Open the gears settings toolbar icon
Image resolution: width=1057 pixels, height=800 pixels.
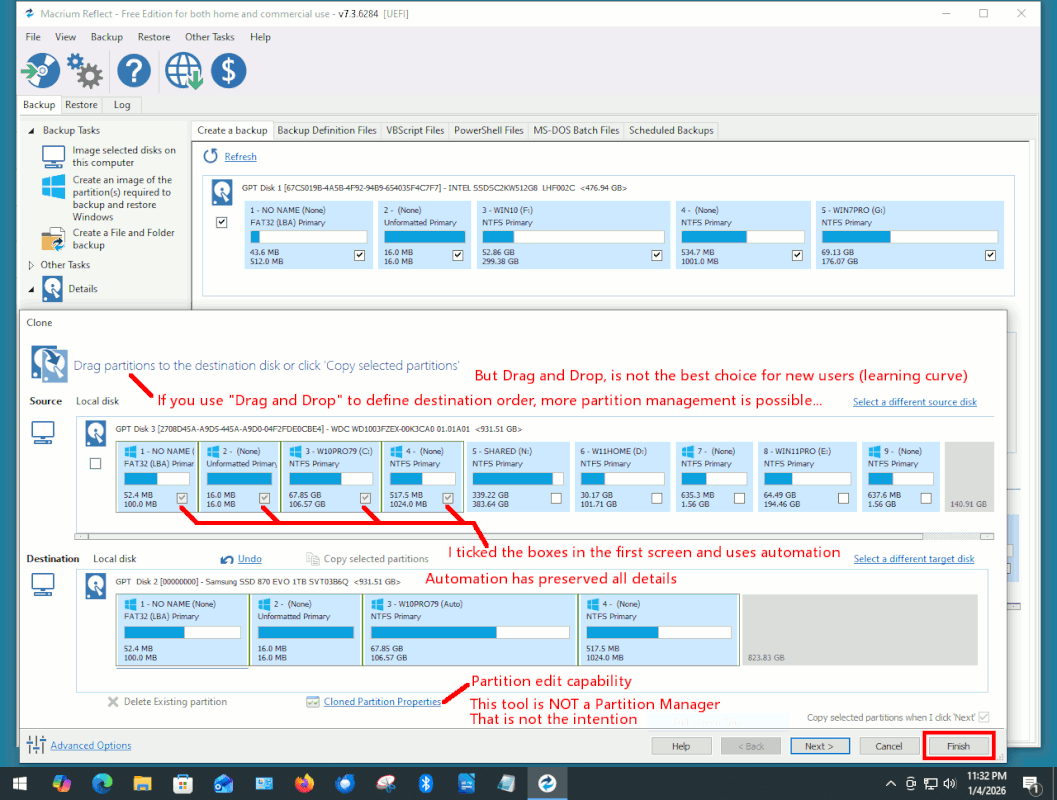click(85, 71)
